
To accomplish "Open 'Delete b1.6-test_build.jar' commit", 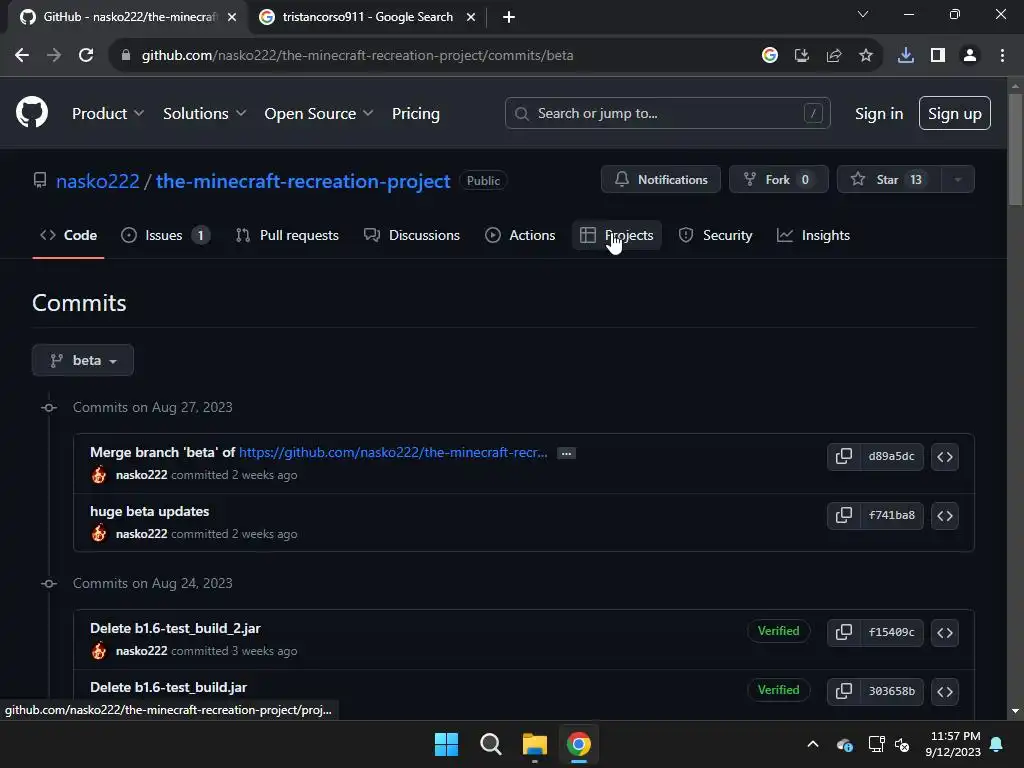I will point(168,687).
